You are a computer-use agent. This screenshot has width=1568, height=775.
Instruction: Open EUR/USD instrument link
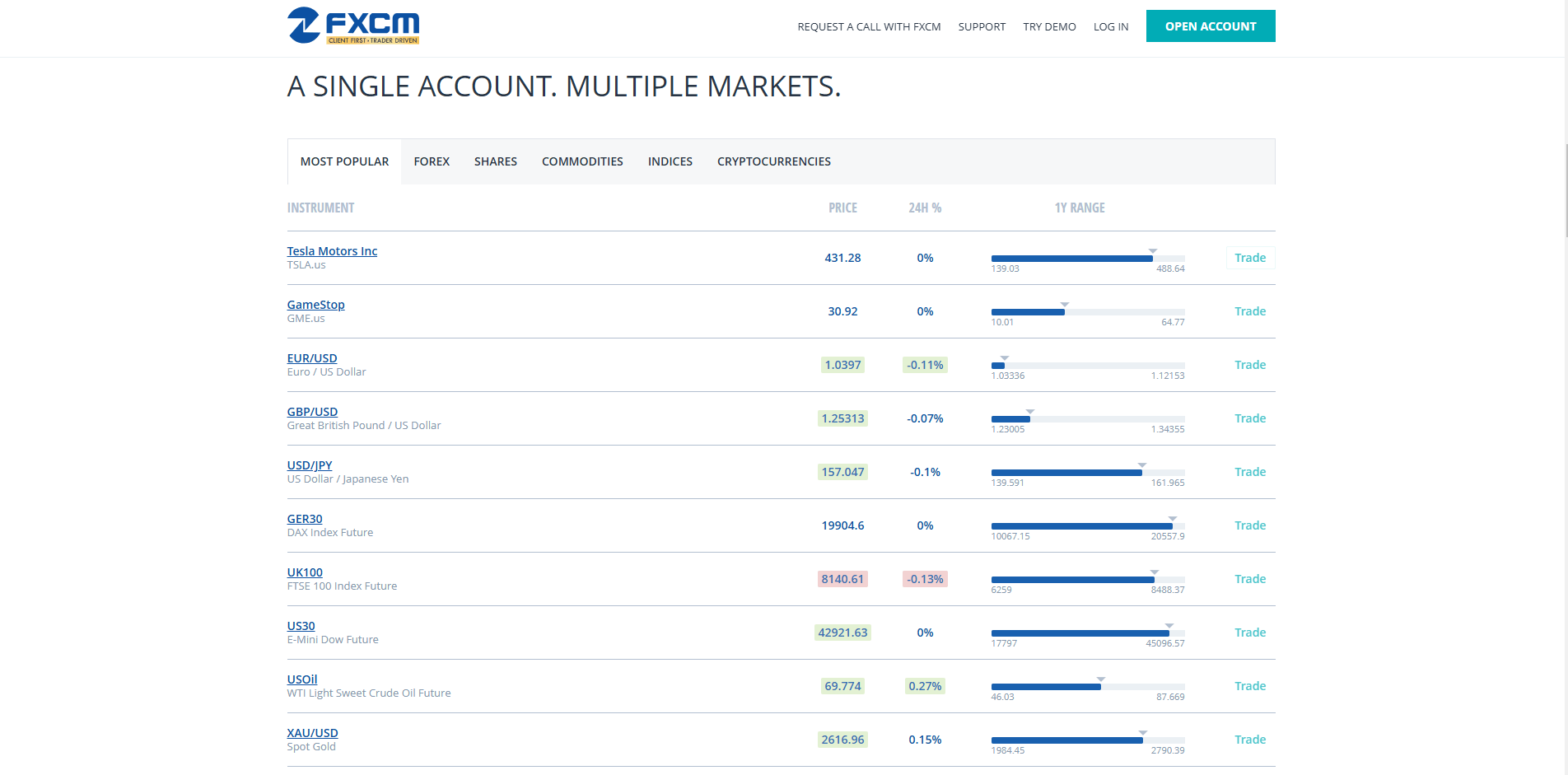(x=312, y=358)
